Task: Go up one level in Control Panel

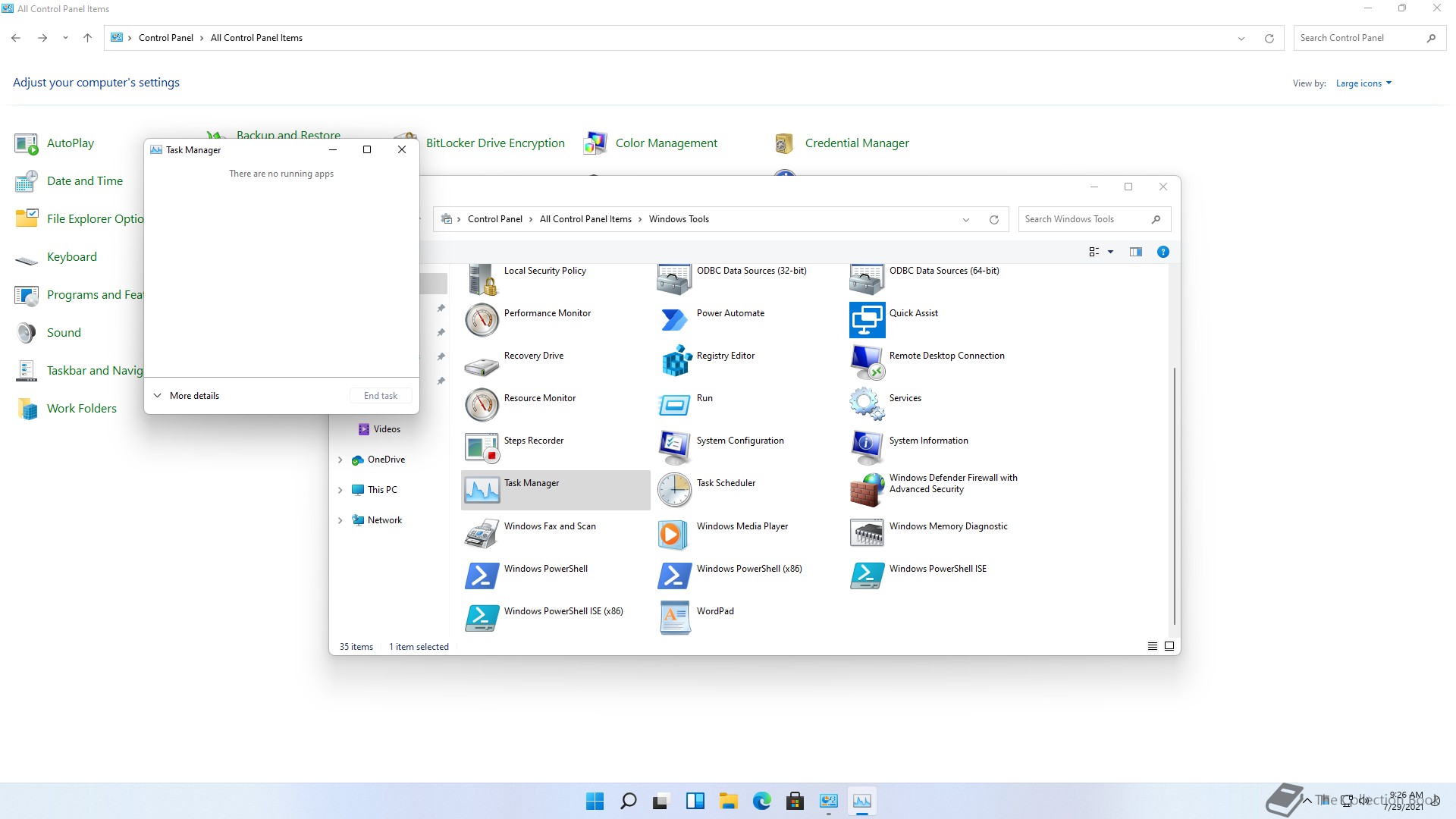Action: click(87, 38)
